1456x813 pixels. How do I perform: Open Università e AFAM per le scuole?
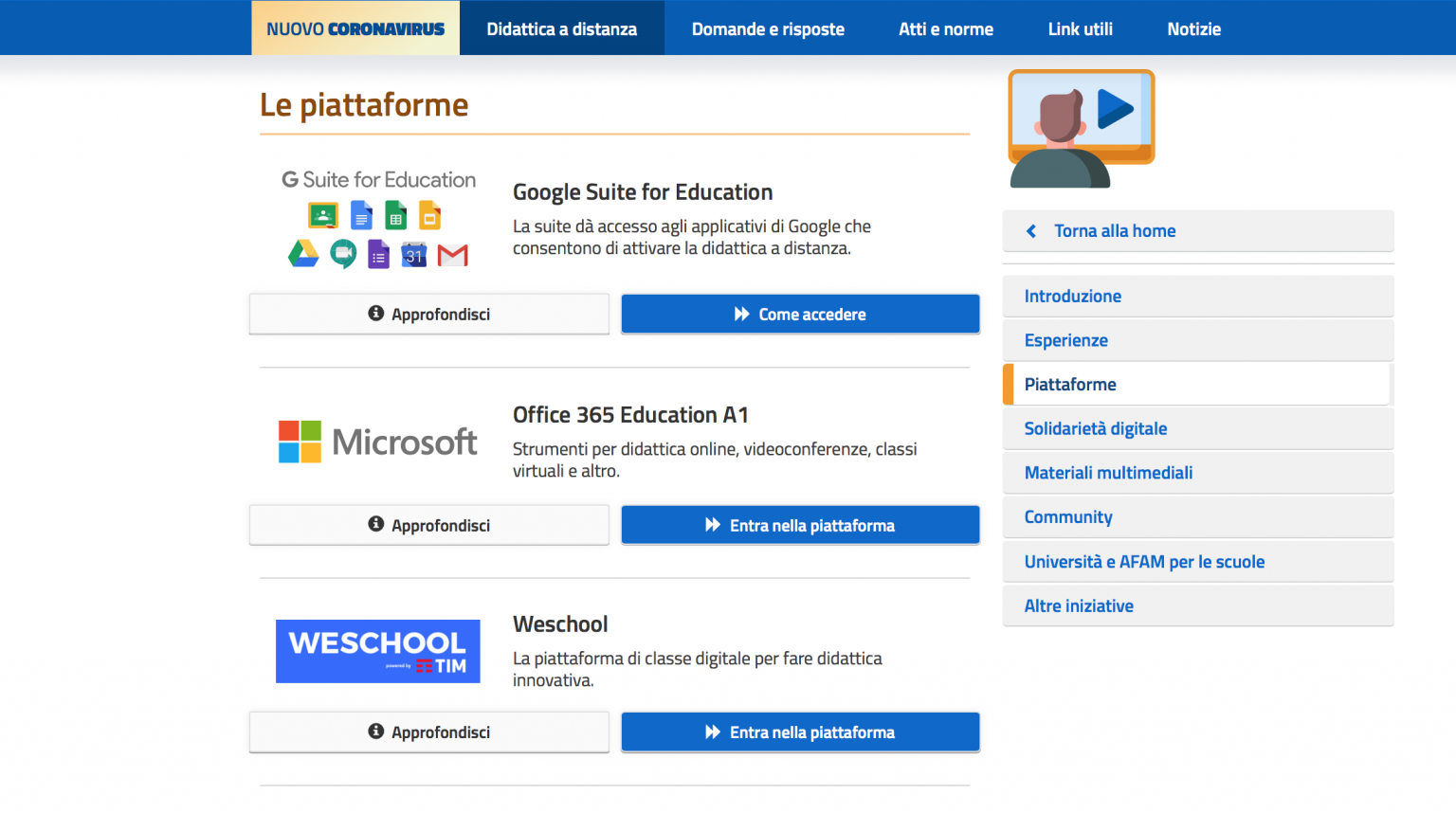point(1198,561)
